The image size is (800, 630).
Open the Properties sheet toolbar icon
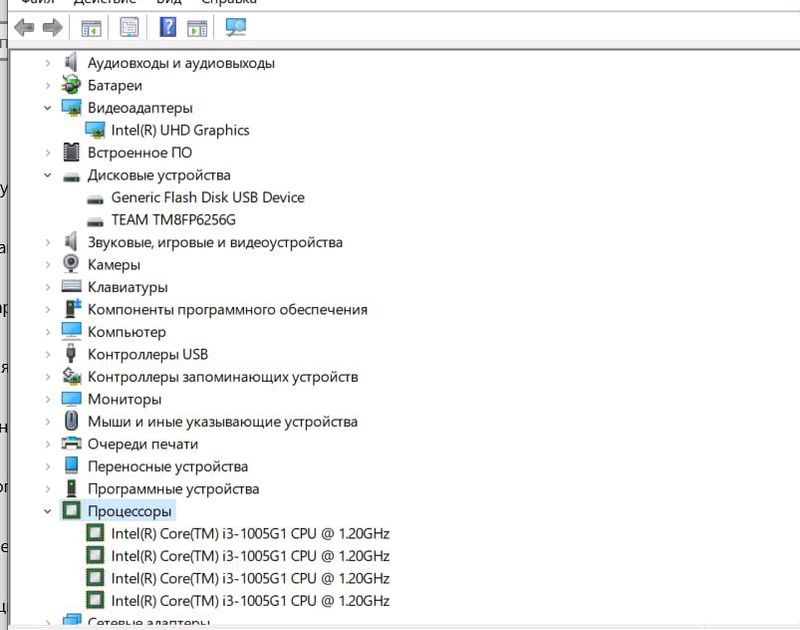[x=129, y=27]
